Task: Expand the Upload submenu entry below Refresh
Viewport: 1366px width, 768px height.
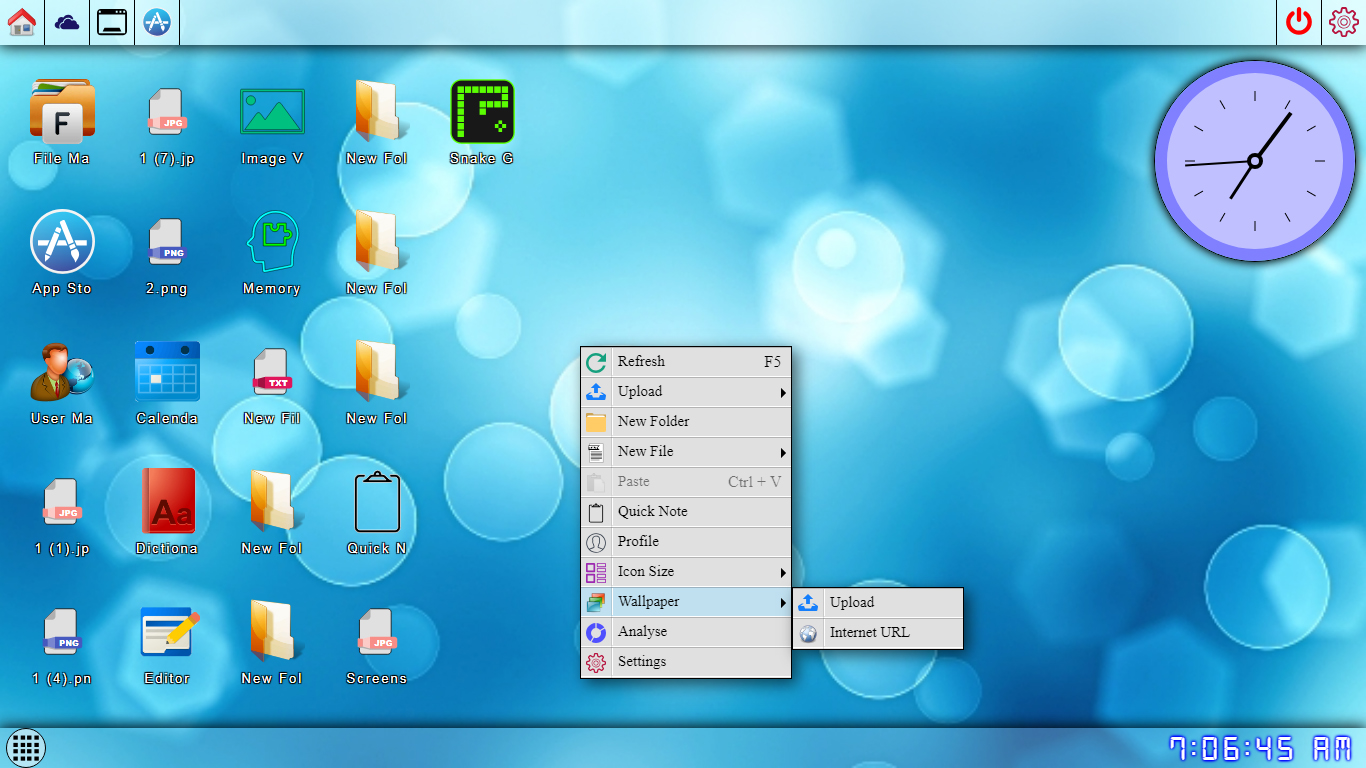Action: pyautogui.click(x=686, y=392)
